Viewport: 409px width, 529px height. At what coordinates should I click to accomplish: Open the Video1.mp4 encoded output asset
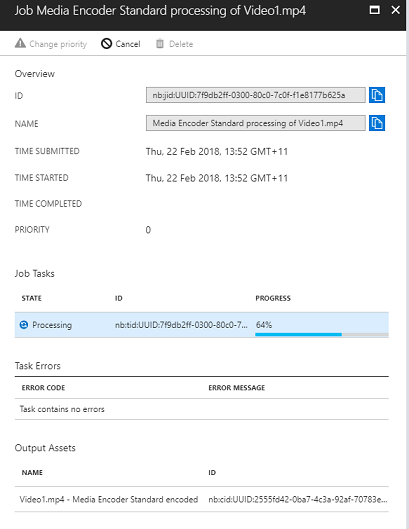click(109, 499)
